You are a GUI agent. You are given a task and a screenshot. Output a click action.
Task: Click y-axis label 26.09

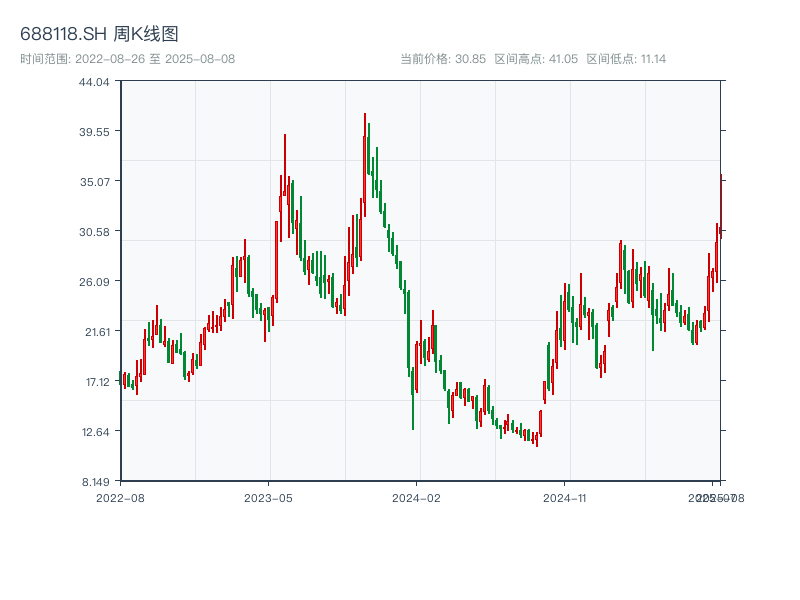pyautogui.click(x=94, y=282)
